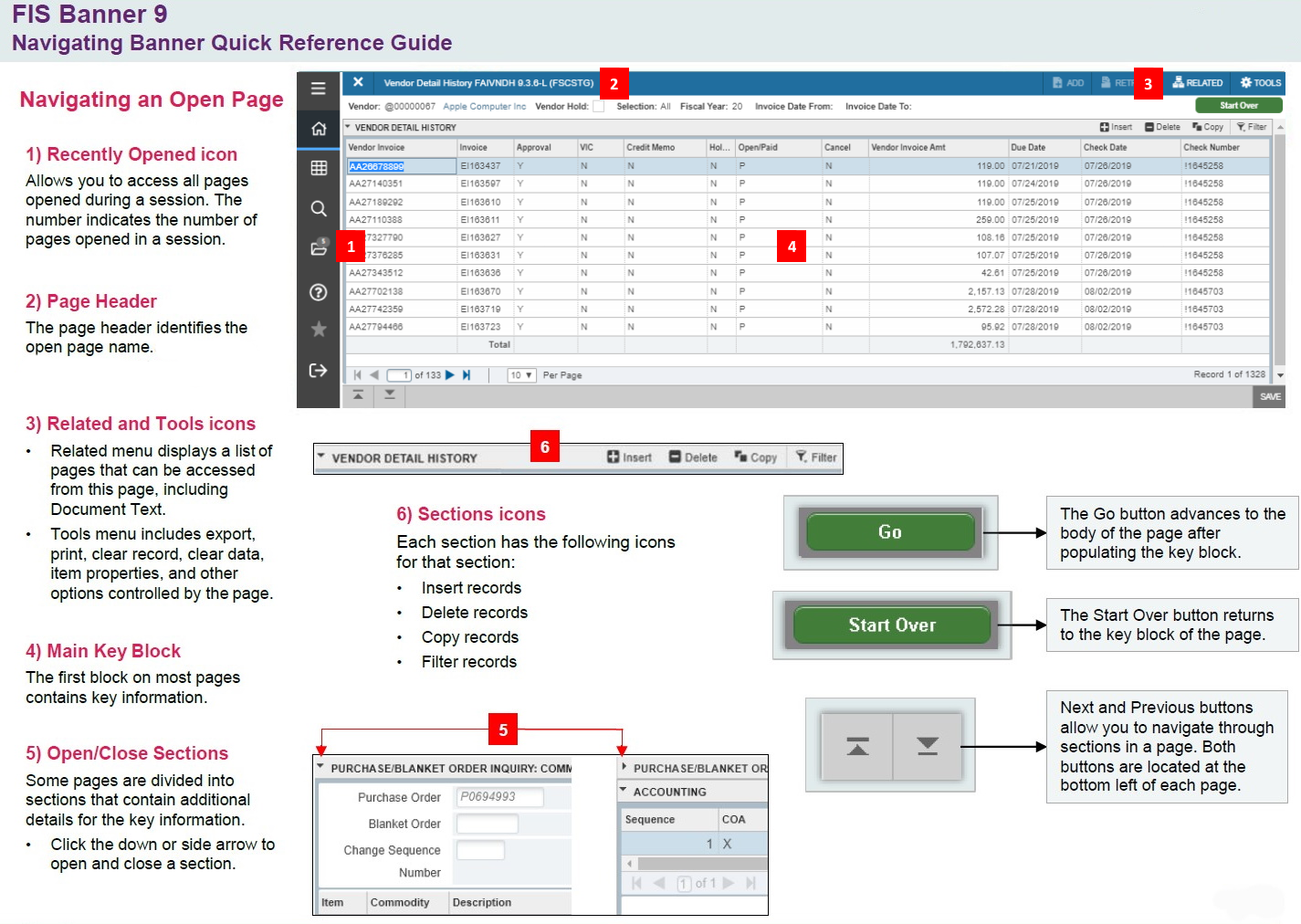This screenshot has height=924, width=1301.
Task: Toggle the Vendor Hold checkbox
Action: [598, 106]
